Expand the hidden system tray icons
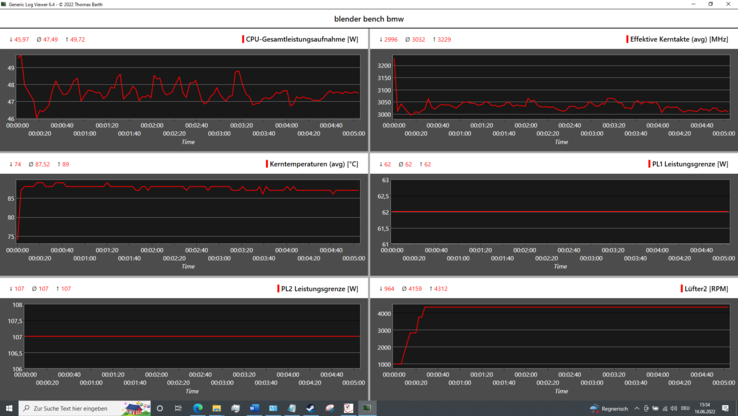The height and width of the screenshot is (416, 738). coord(637,408)
